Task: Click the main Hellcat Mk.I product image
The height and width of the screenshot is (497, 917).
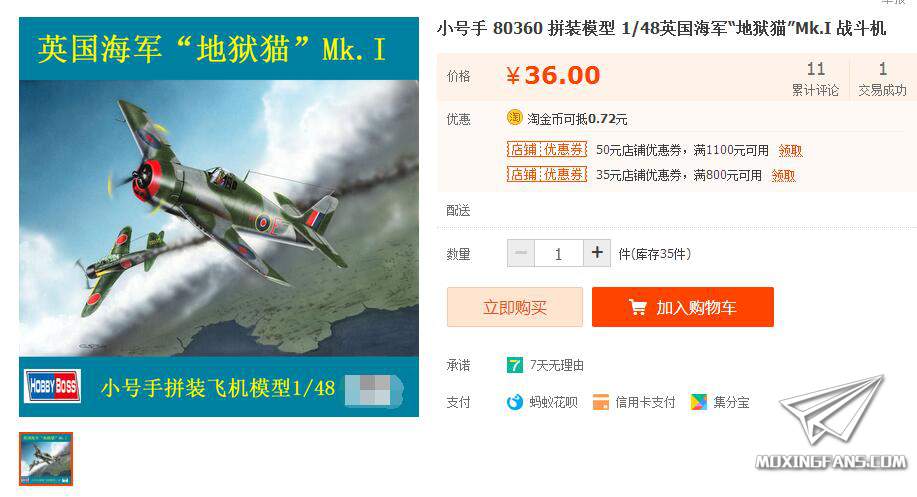Action: [219, 217]
